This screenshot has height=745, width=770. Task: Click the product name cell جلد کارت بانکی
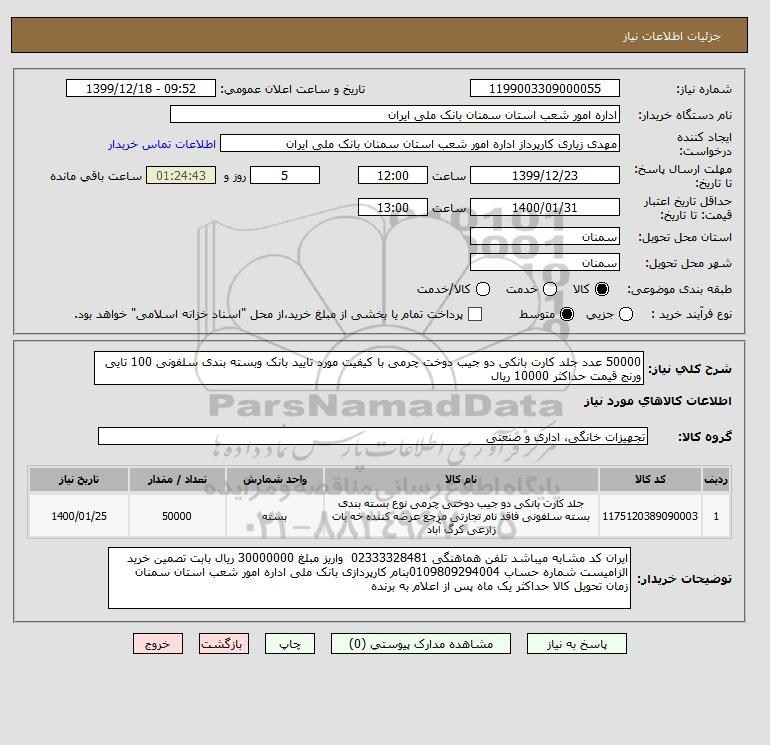[461, 516]
